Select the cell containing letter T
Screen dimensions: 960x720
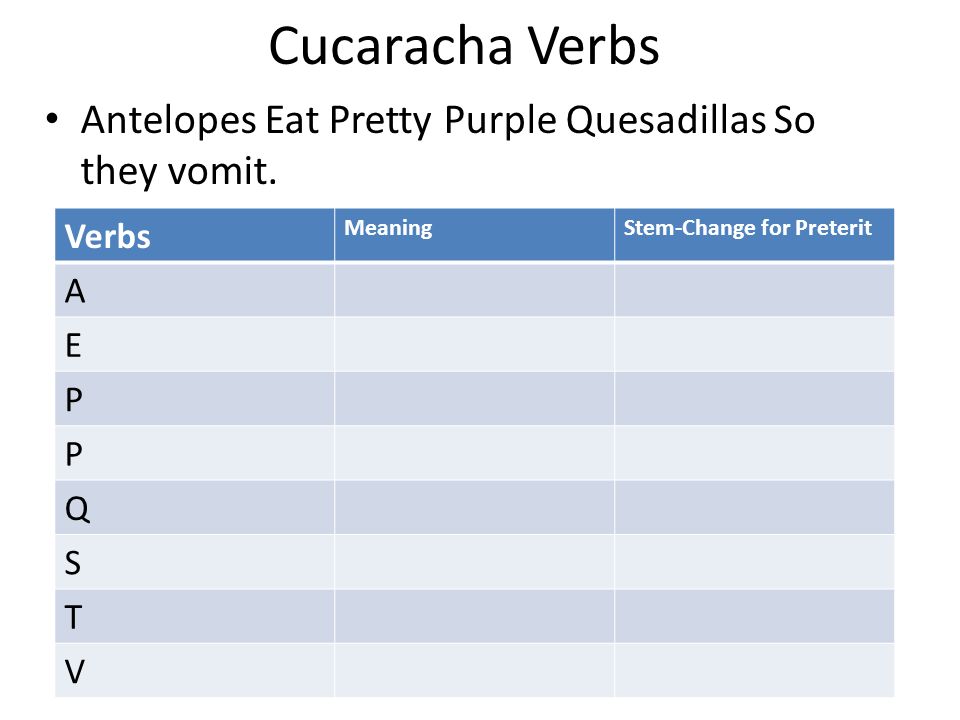click(195, 617)
